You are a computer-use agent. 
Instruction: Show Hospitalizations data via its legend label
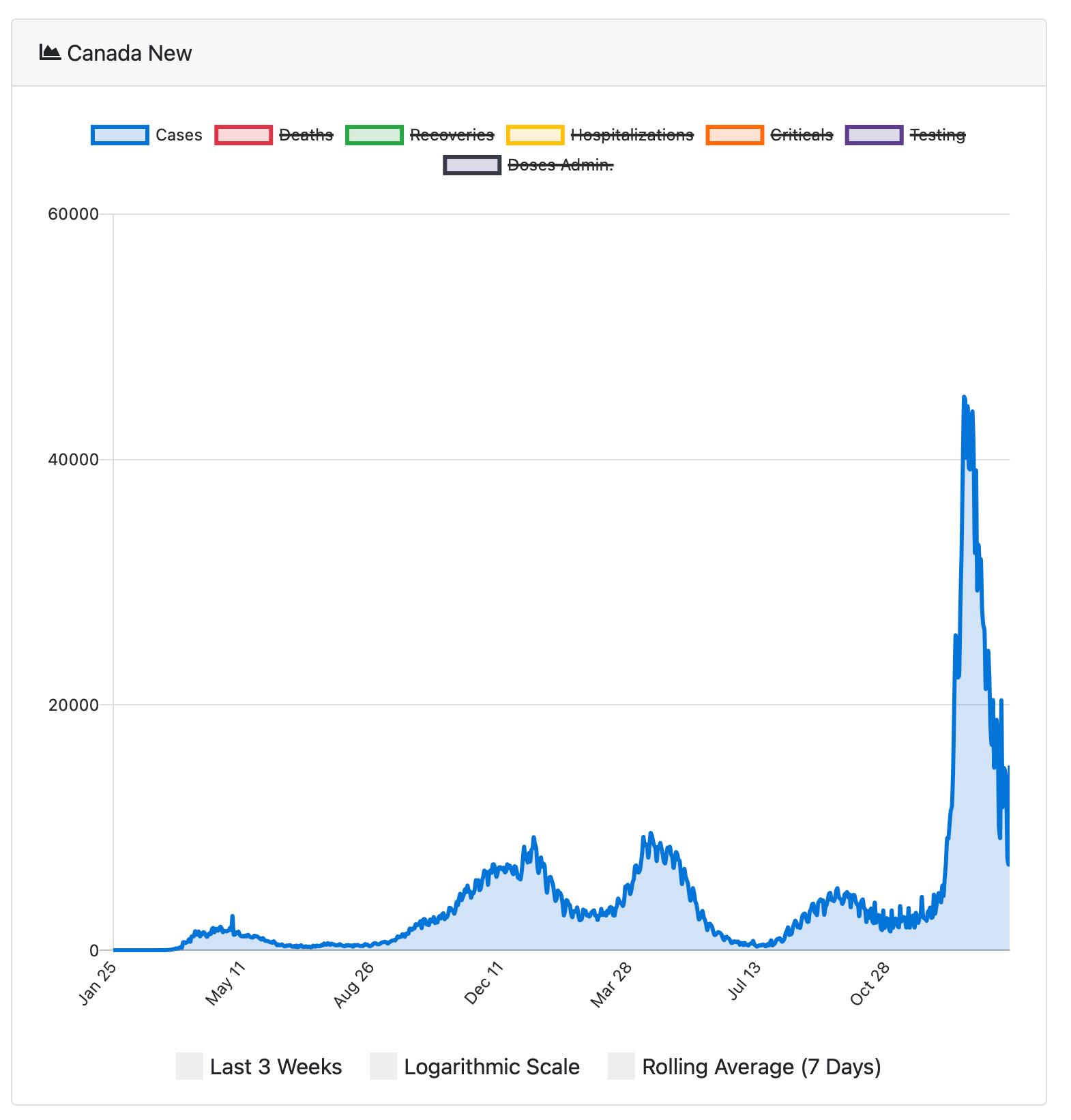(x=632, y=135)
